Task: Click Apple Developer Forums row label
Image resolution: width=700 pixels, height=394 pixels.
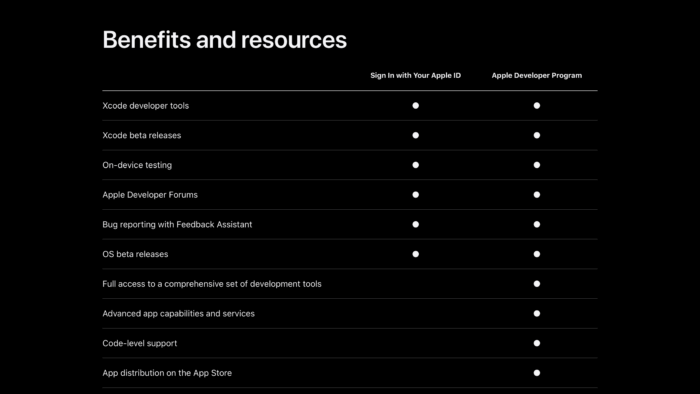Action: click(x=150, y=195)
